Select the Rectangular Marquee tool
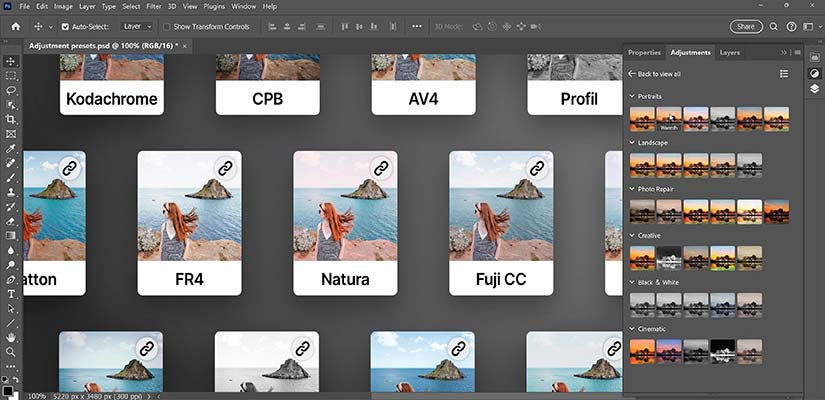Viewport: 825px width, 400px height. [x=11, y=76]
